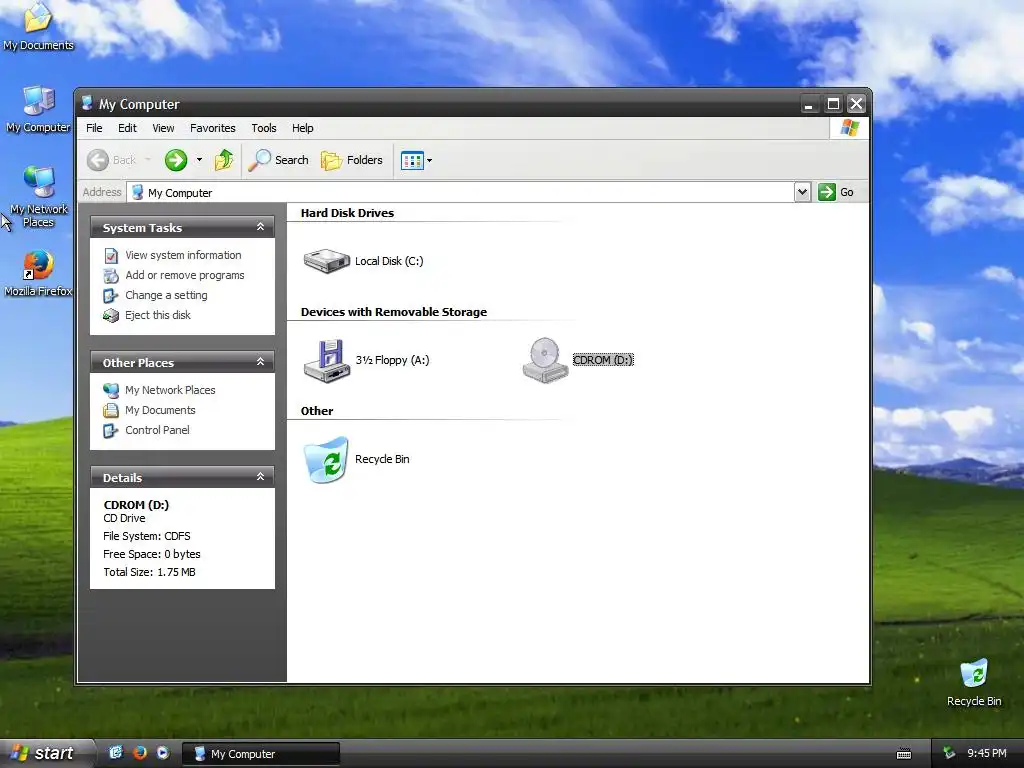
Task: Click the Show Desktop Quick Launch icon
Action: coord(116,753)
